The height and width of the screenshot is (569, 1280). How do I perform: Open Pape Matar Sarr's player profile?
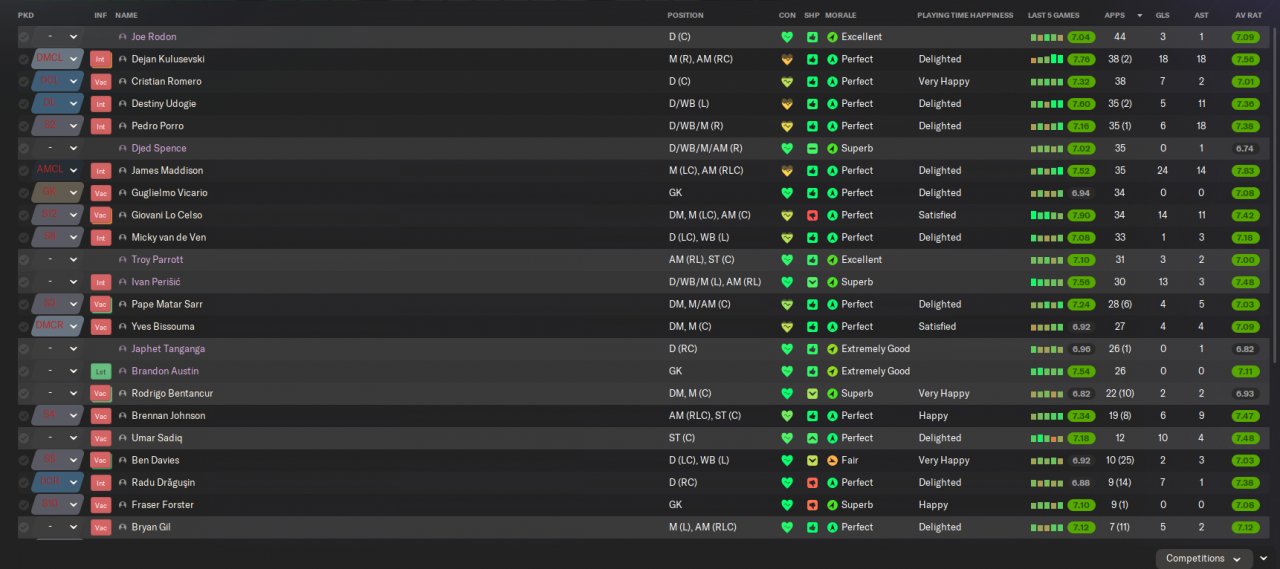point(167,304)
